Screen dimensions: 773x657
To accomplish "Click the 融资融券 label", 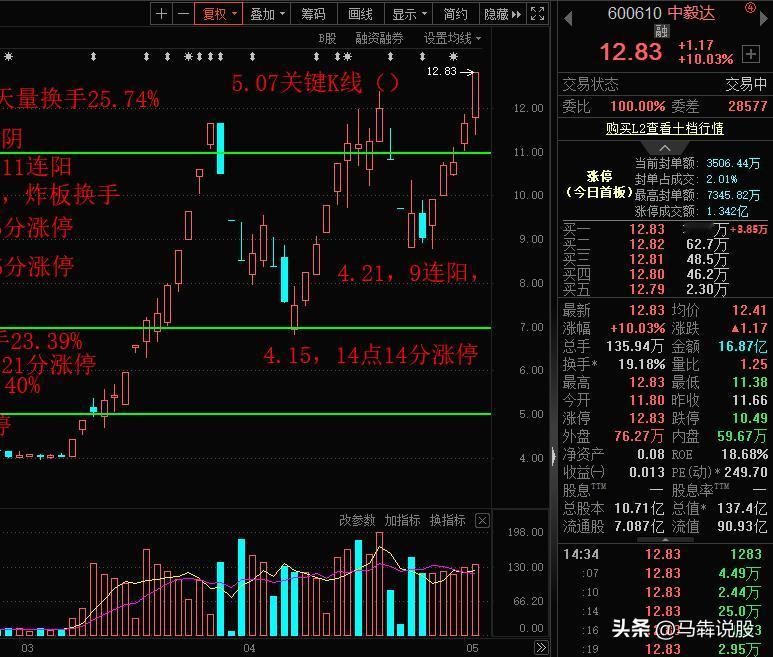I will coord(379,38).
